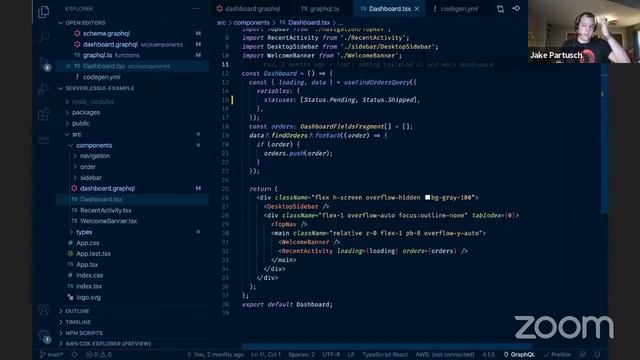This screenshot has width=640, height=360.
Task: Open RecentActivity.tsx file
Action: click(105, 211)
